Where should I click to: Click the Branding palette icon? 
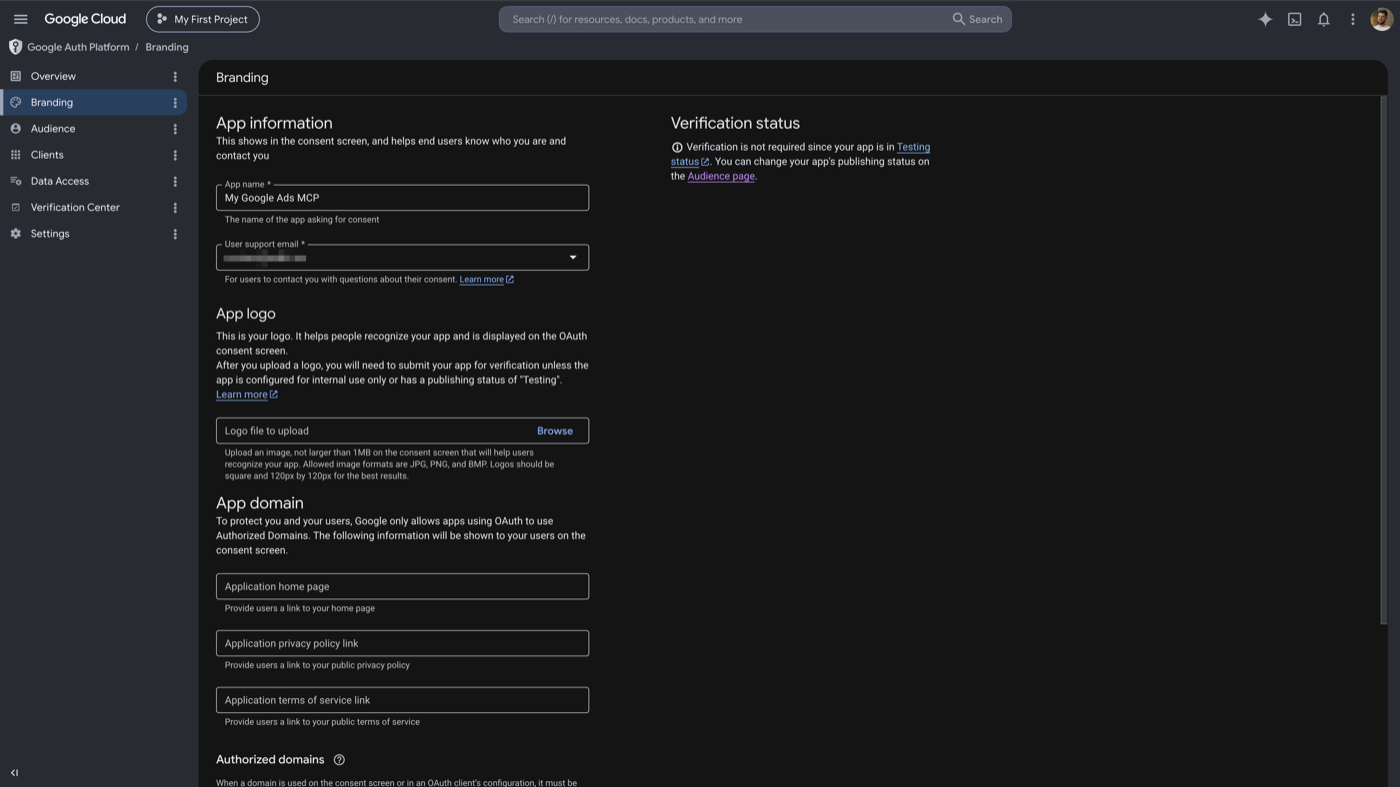tap(15, 102)
